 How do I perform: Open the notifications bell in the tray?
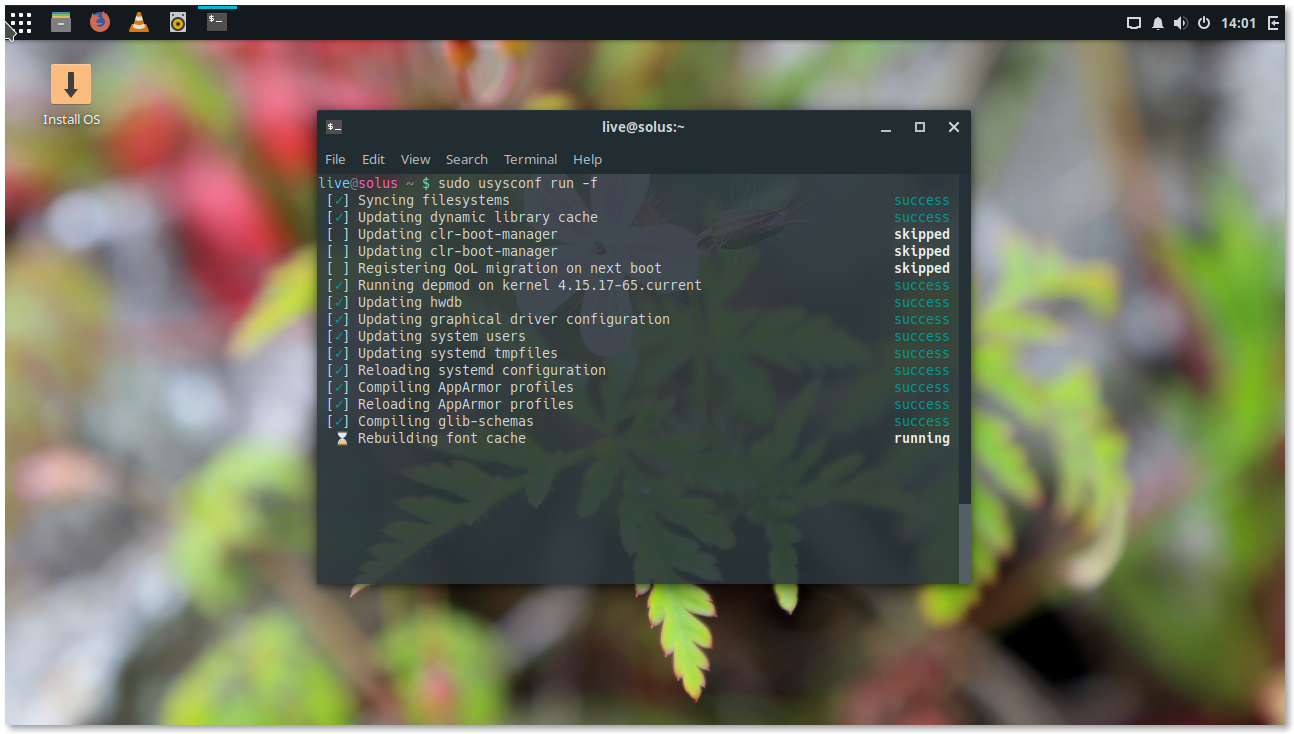pos(1158,23)
